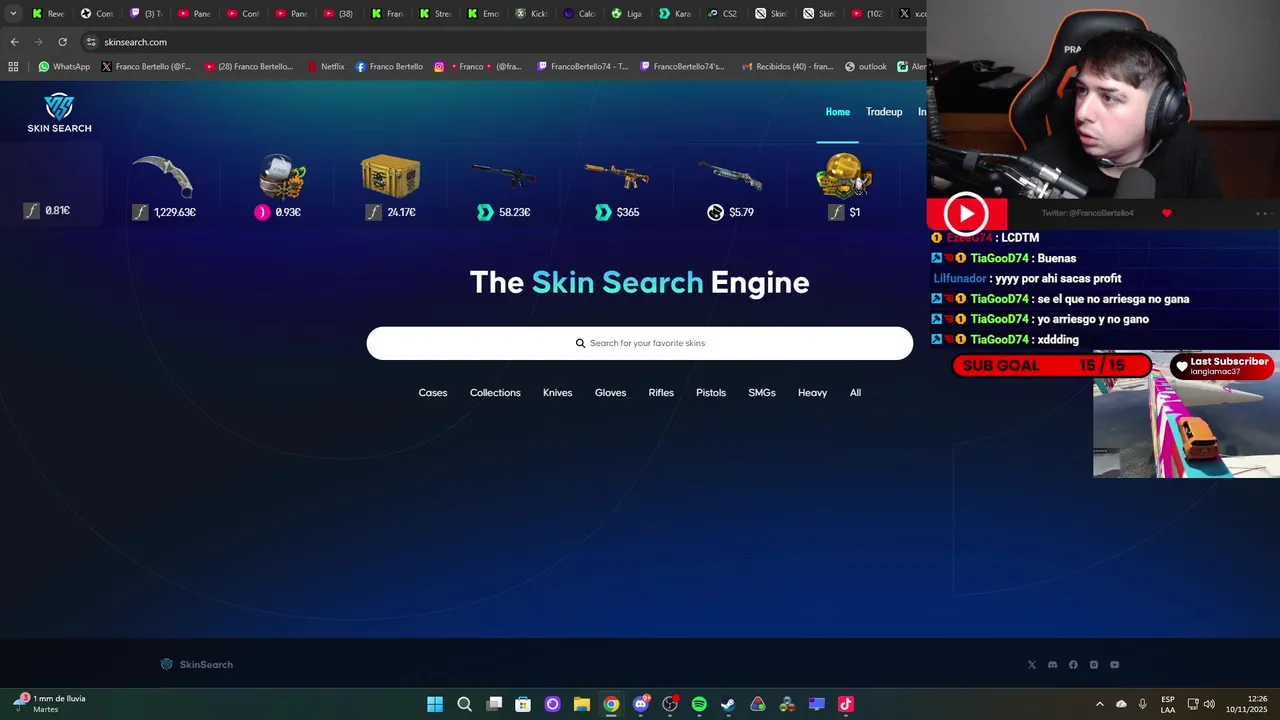
Task: Open the yellow case listing priced 24.17€
Action: coord(390,187)
